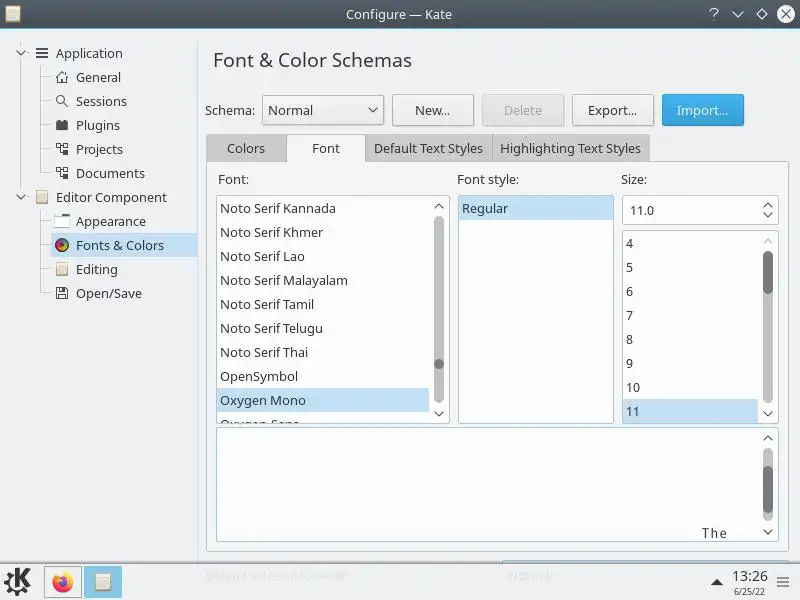Pick size 10 in the size list
This screenshot has width=800, height=600.
(690, 387)
